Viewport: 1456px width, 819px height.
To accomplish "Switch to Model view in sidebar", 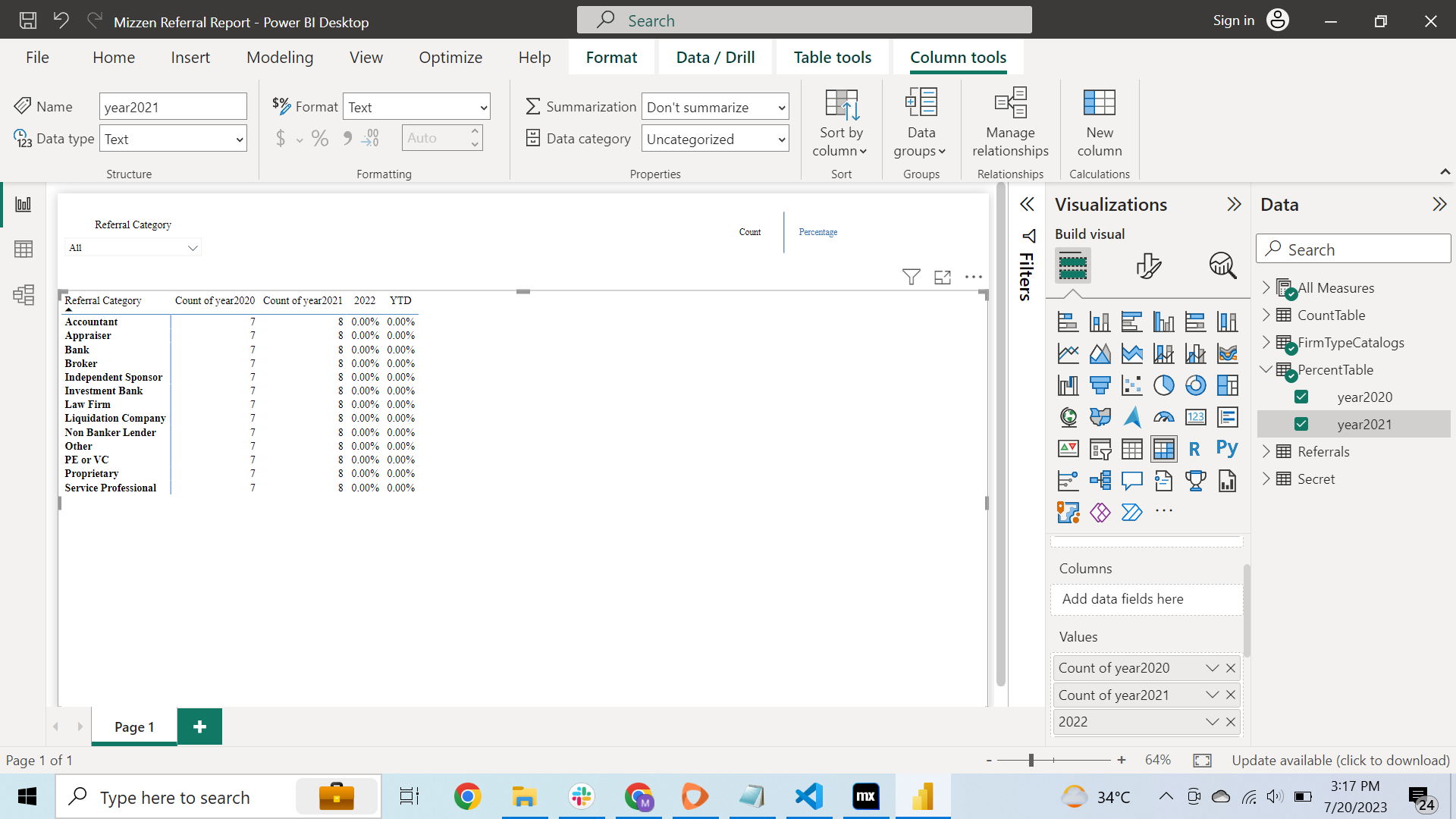I will (24, 294).
